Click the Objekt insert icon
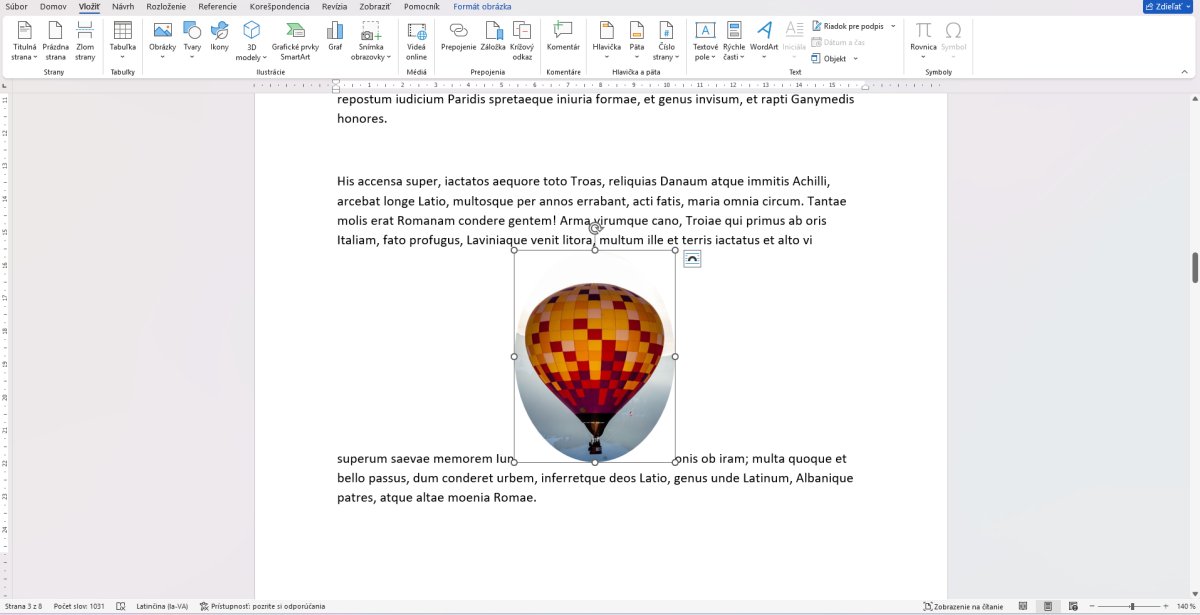Viewport: 1200px width, 615px height. point(816,58)
